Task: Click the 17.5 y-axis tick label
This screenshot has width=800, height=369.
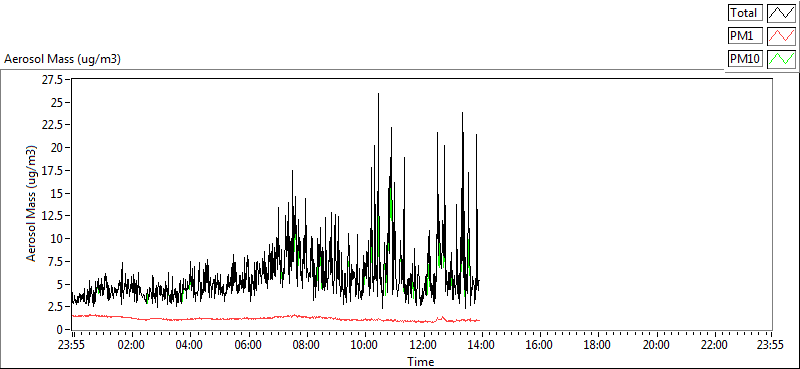Action: (53, 170)
